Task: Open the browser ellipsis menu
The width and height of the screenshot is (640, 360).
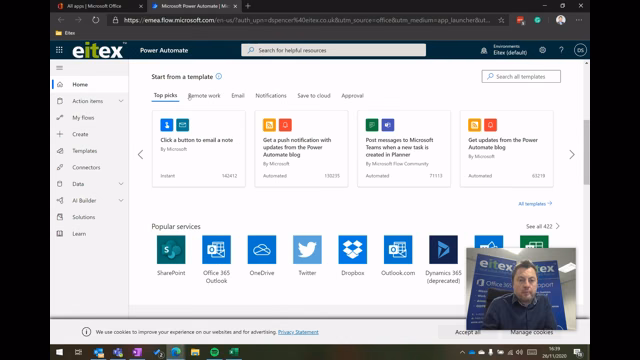Action: (579, 20)
